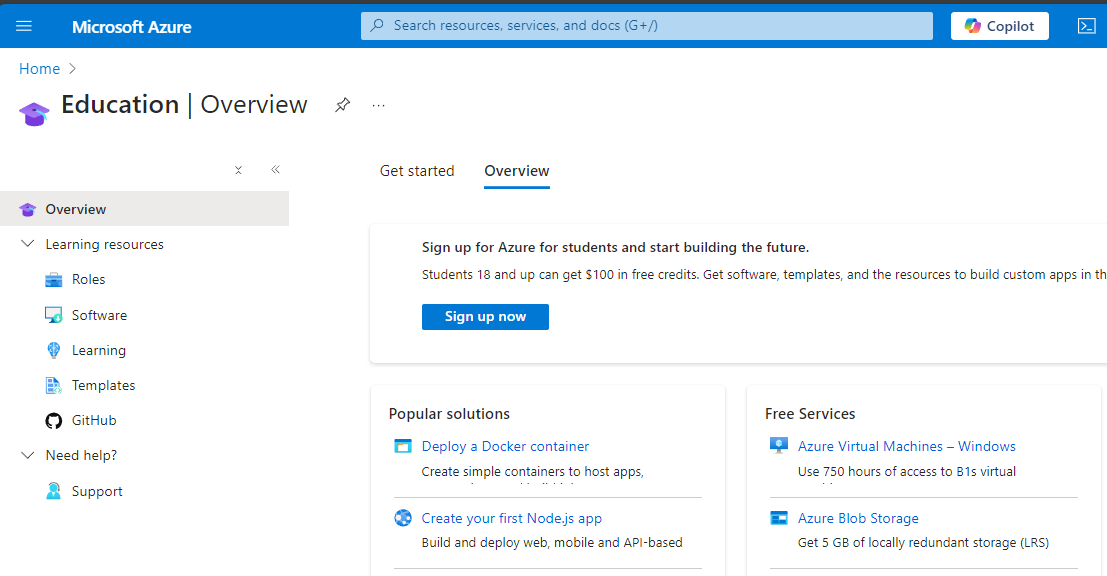The image size is (1107, 576).
Task: Click 'Get 5 GB of locally redundant storage' text
Action: coord(923,542)
